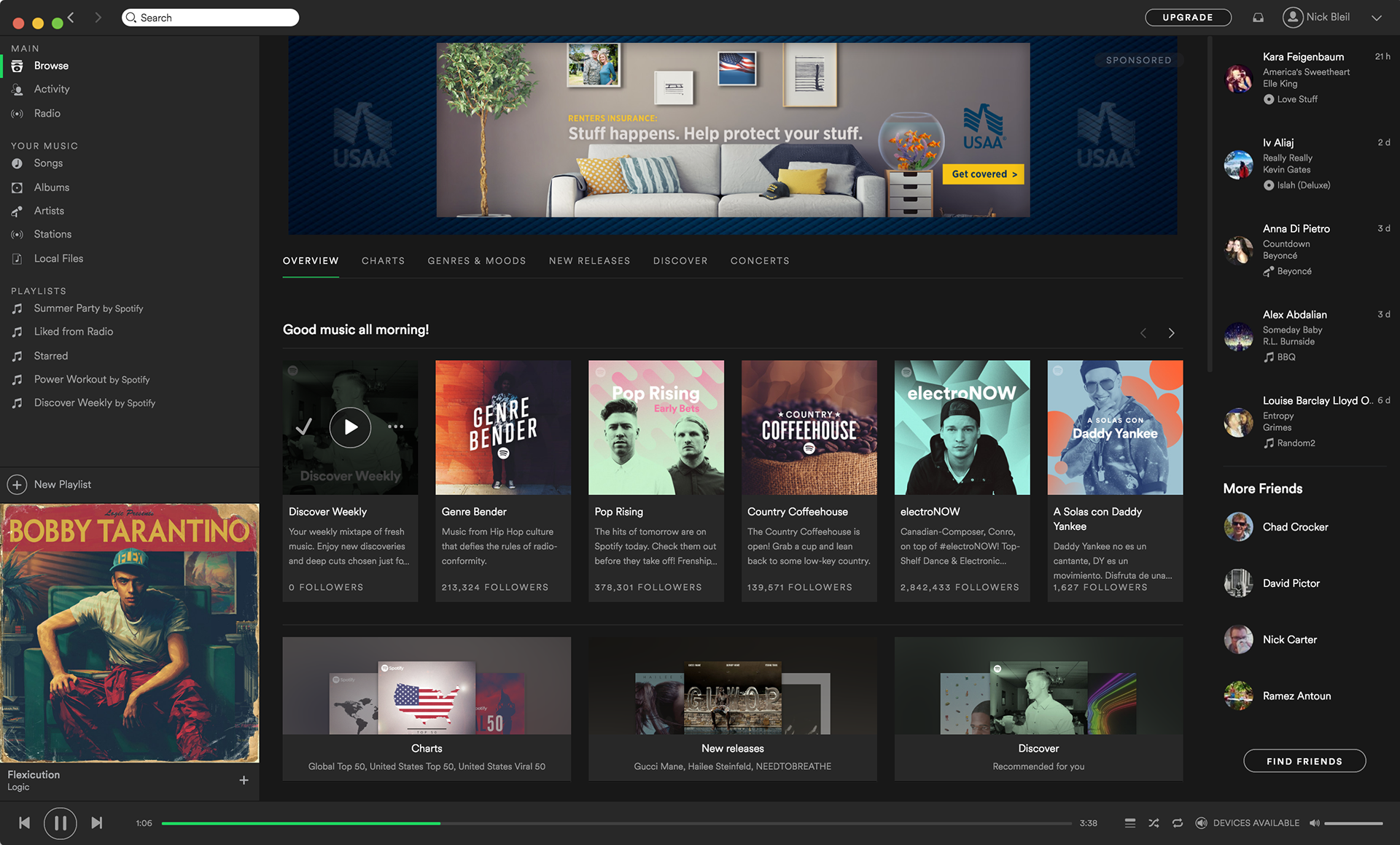Click the New Playlist plus icon
1400x845 pixels.
(x=17, y=485)
